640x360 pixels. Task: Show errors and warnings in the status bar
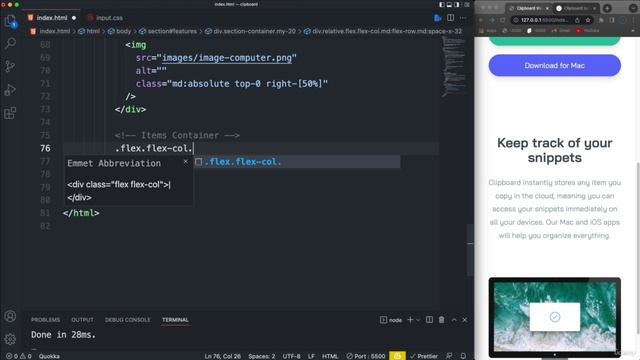tap(19, 356)
